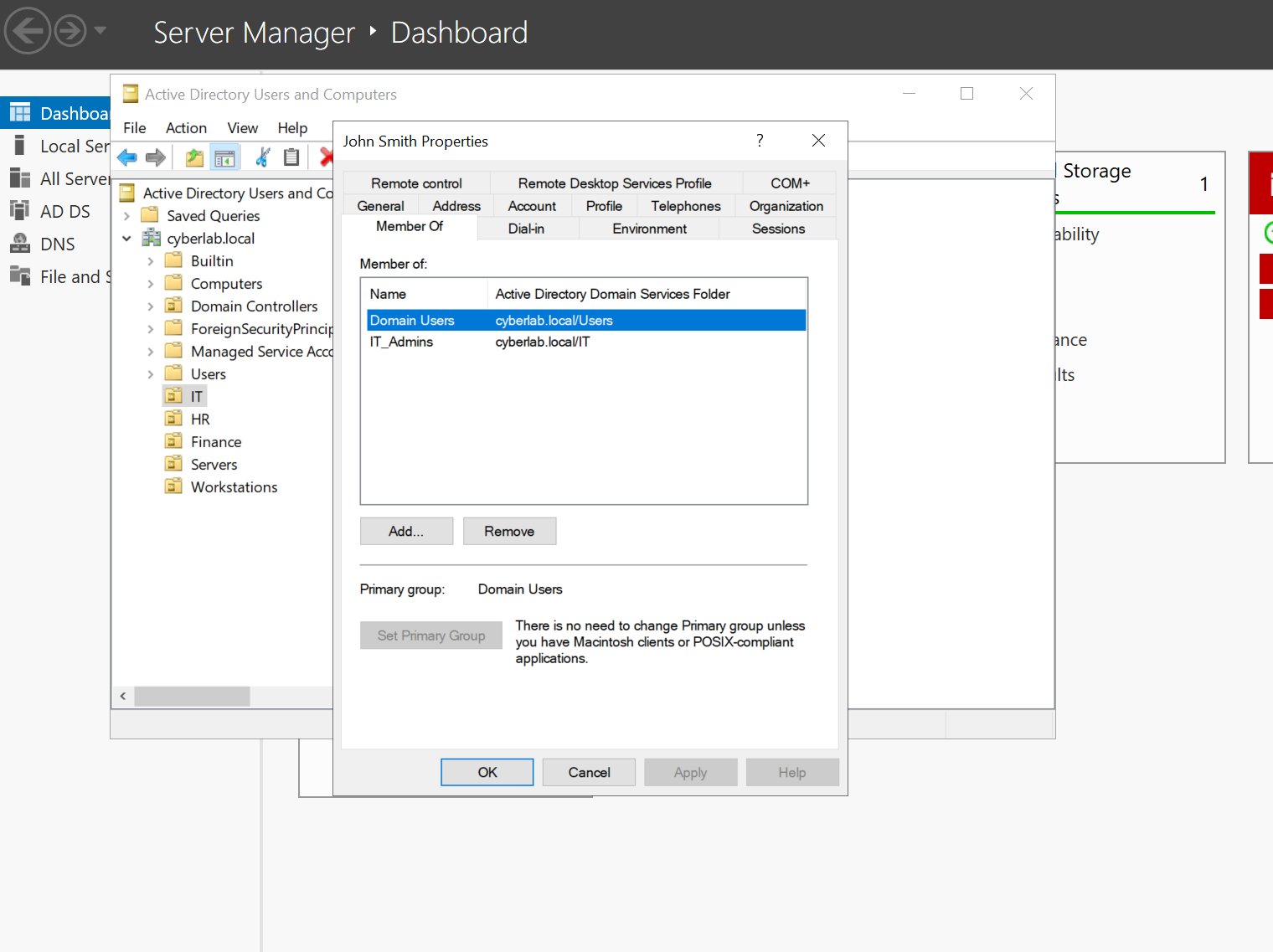
Task: Click the question mark help button in dialog title
Action: coord(760,141)
